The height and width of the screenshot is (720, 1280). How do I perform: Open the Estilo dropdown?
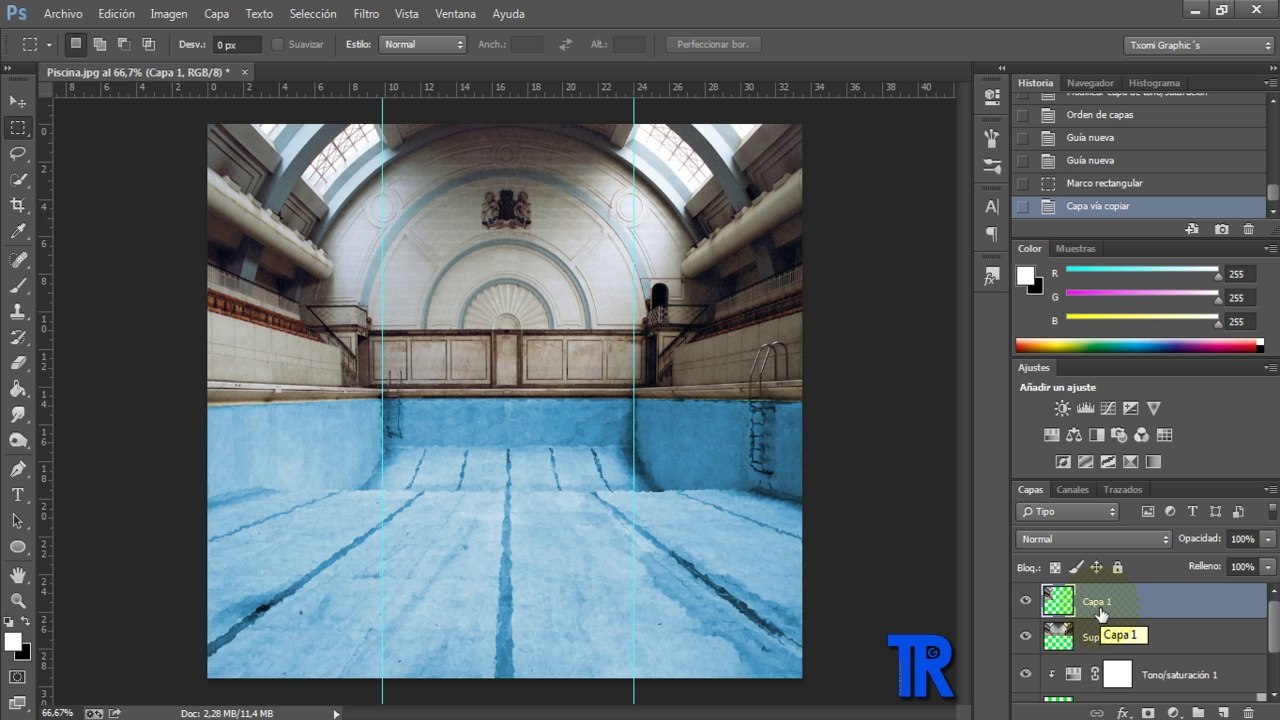(422, 44)
